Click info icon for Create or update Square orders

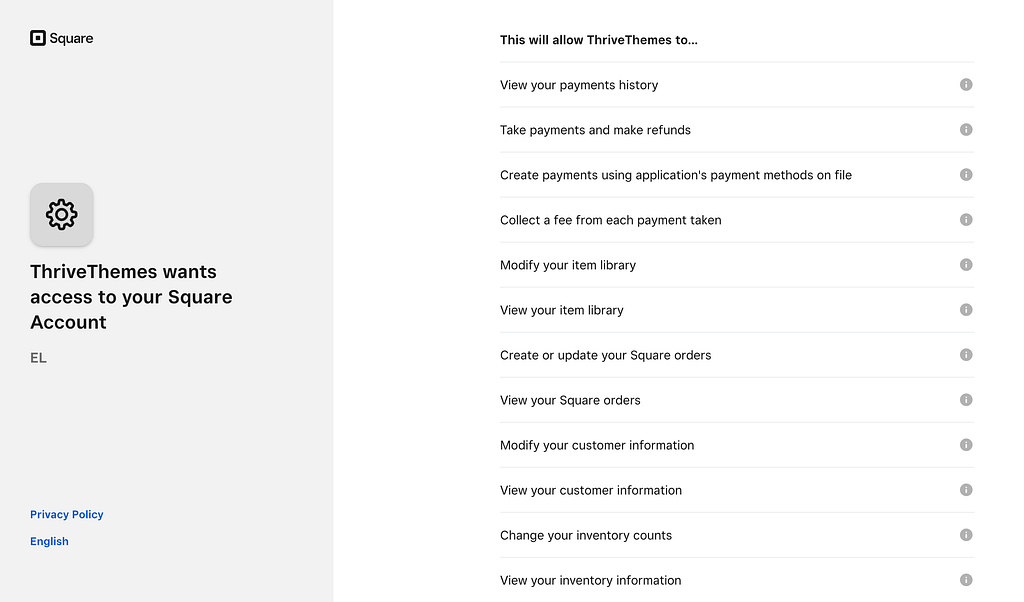click(966, 355)
